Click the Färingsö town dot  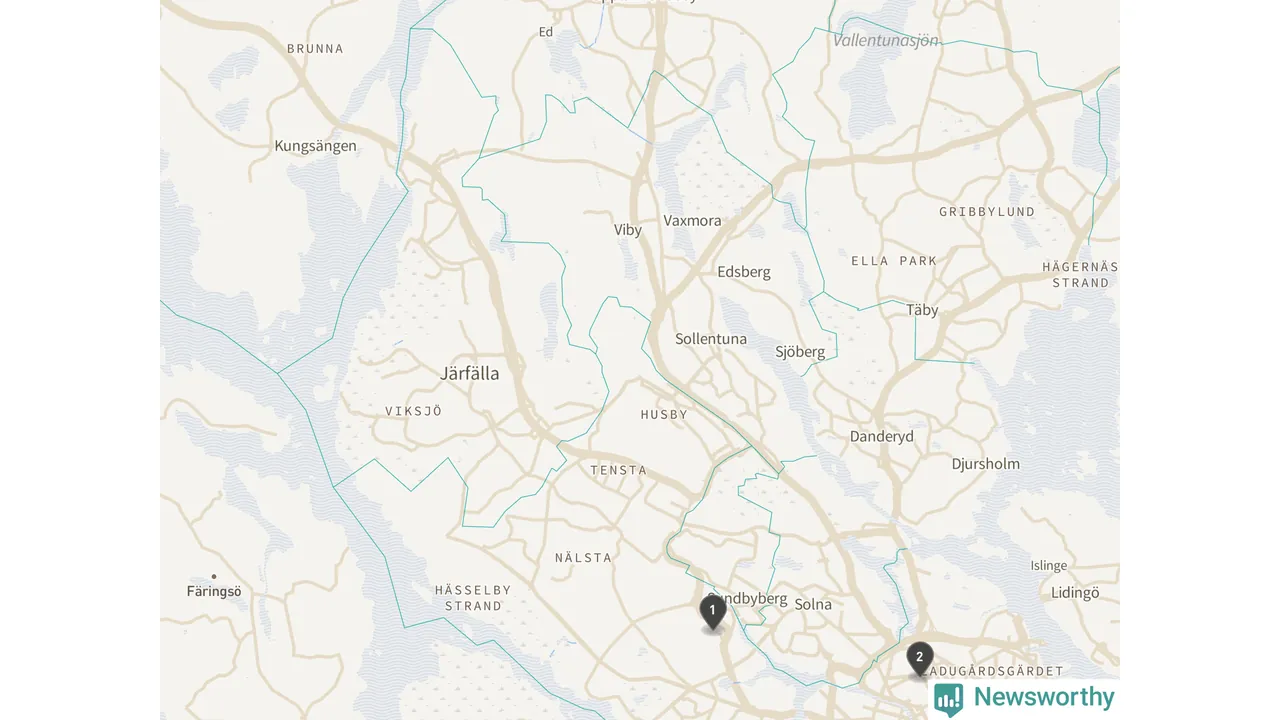[x=214, y=576]
